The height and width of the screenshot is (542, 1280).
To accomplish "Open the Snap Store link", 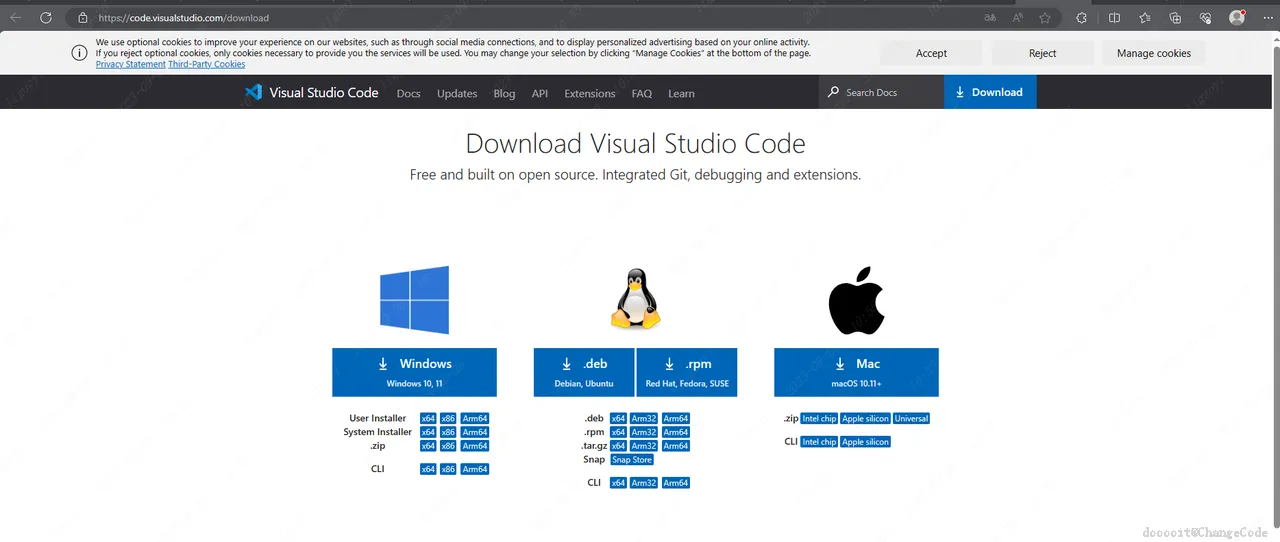I will point(632,460).
